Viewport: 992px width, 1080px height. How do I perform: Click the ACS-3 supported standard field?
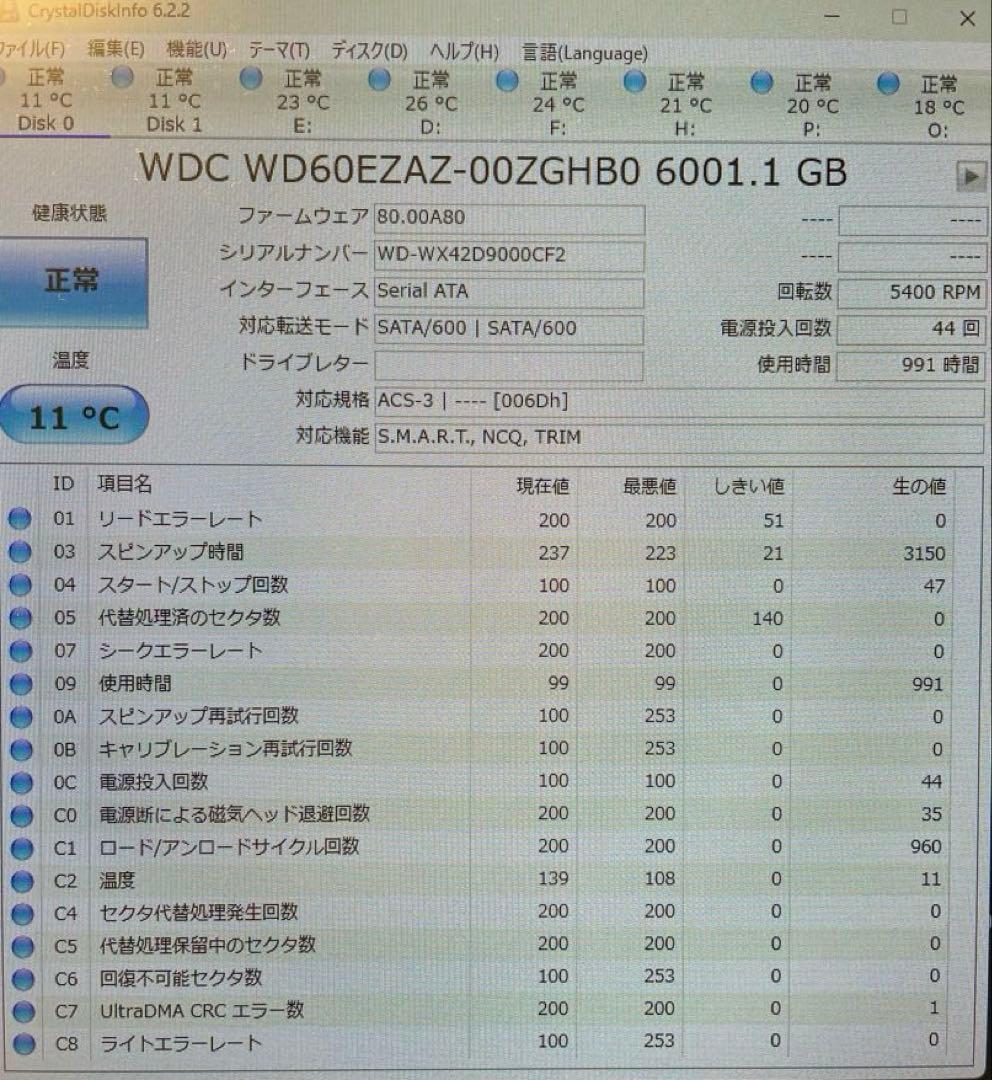[679, 402]
